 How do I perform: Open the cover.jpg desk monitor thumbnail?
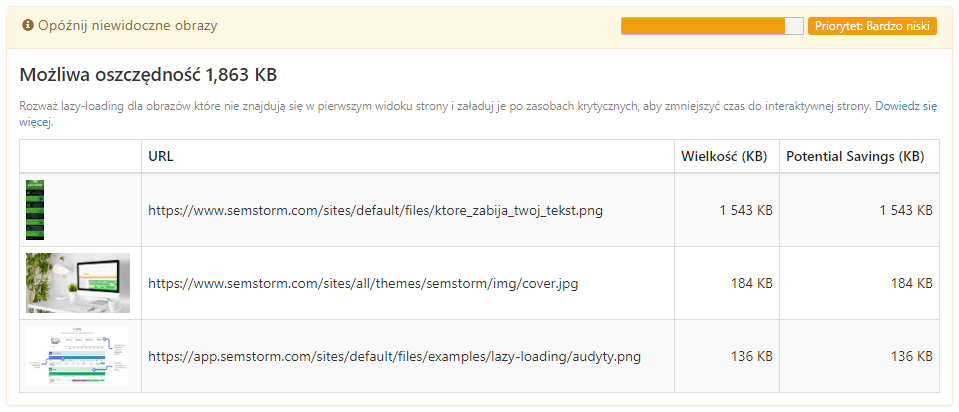78,283
